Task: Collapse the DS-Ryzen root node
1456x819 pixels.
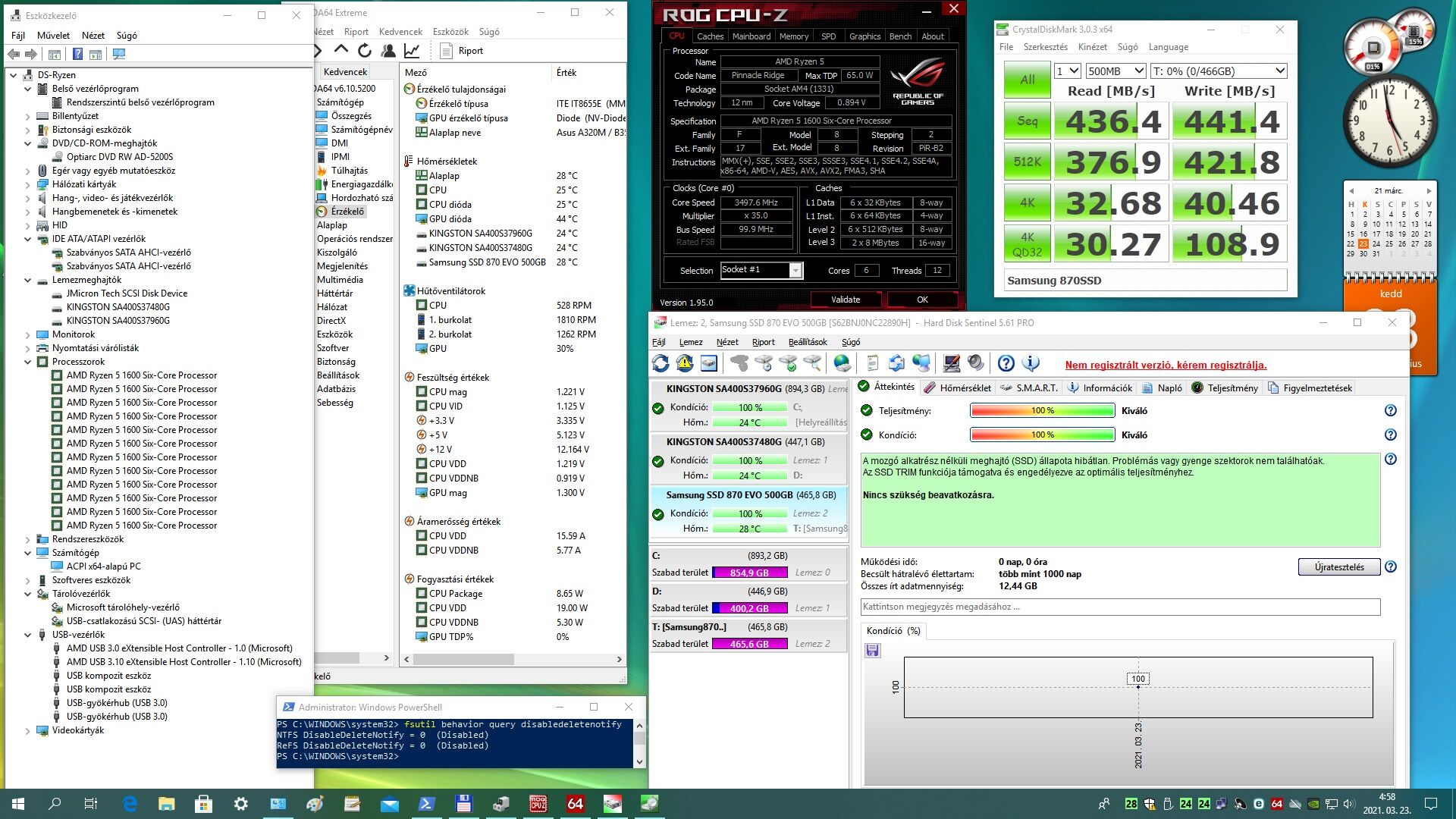Action: pos(14,75)
